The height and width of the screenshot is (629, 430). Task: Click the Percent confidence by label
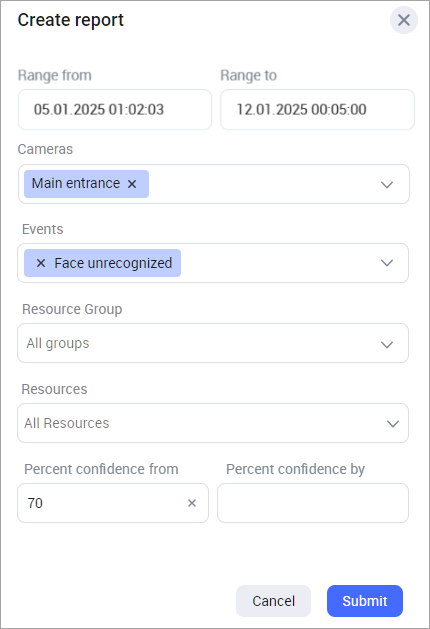click(295, 469)
